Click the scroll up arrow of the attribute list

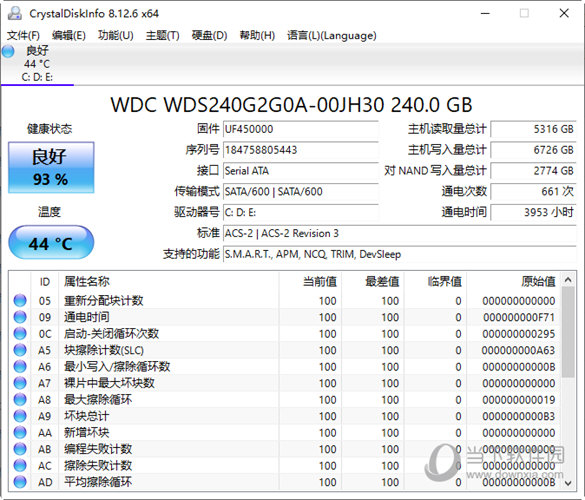(568, 280)
